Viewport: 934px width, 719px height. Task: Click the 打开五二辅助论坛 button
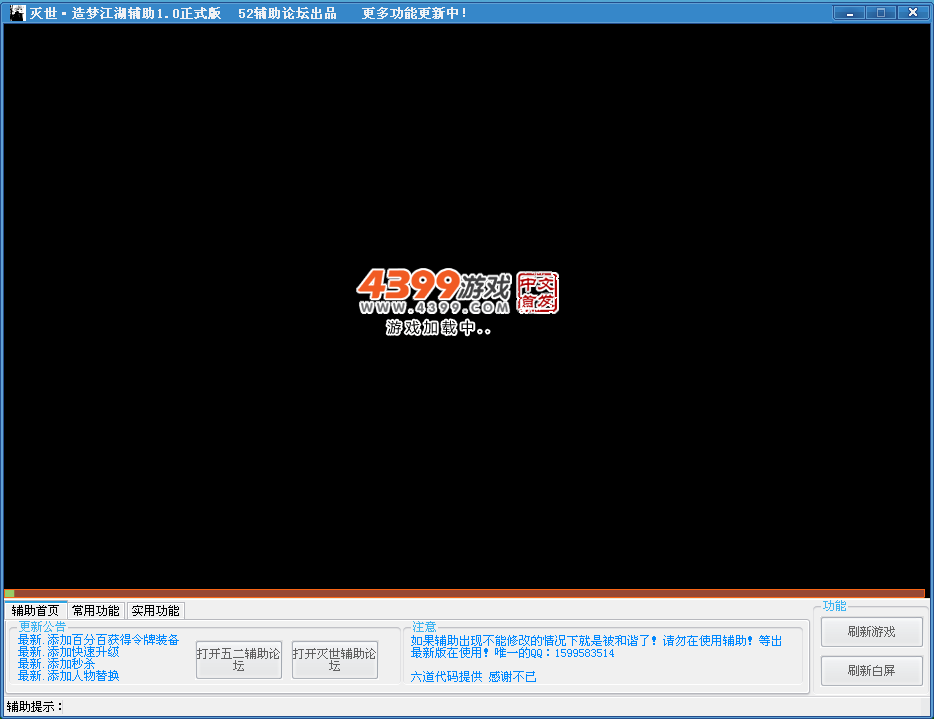(238, 659)
